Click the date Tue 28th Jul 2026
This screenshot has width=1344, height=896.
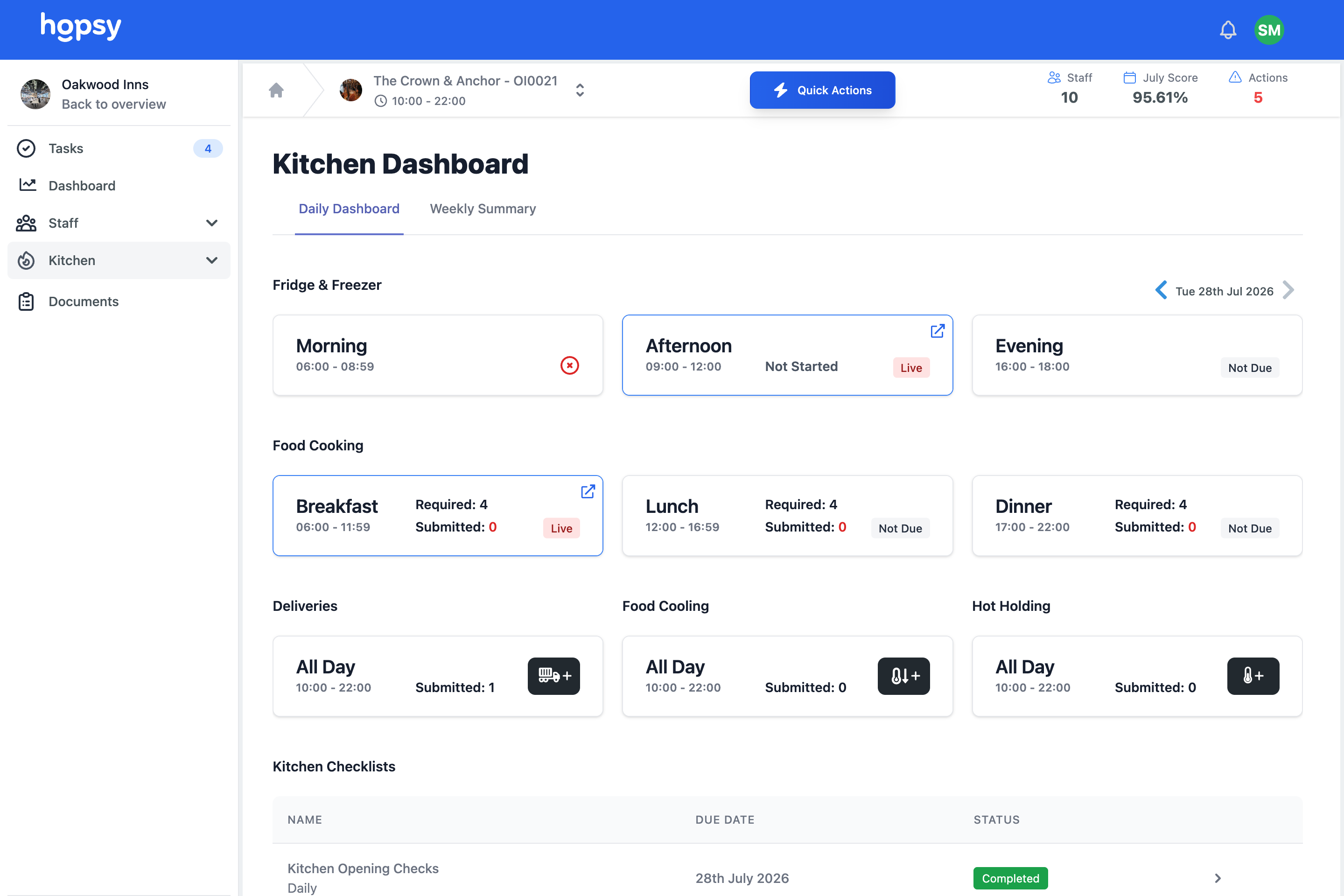click(1225, 291)
